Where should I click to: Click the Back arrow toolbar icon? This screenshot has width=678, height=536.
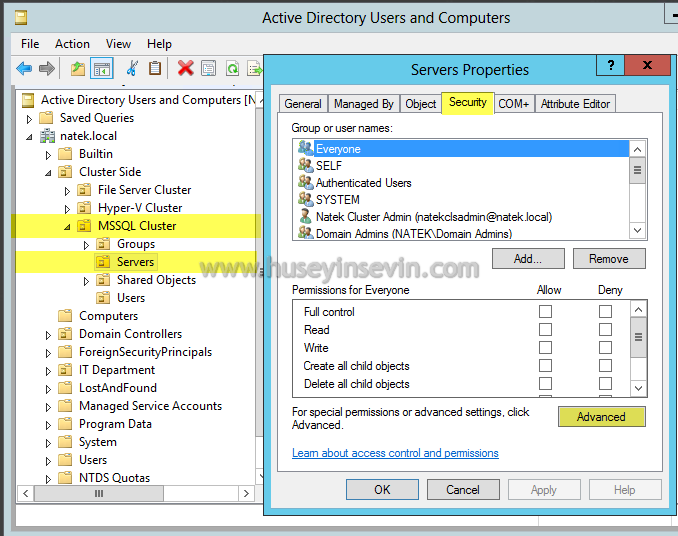24,68
